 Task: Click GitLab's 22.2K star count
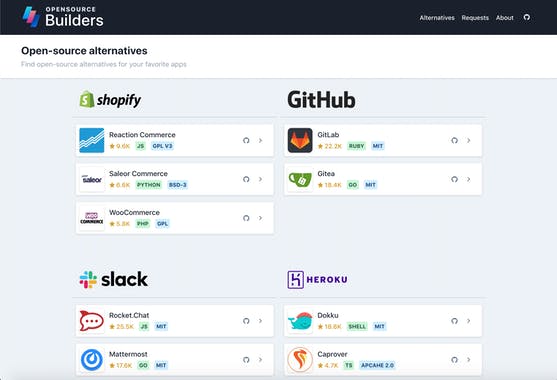pos(330,146)
